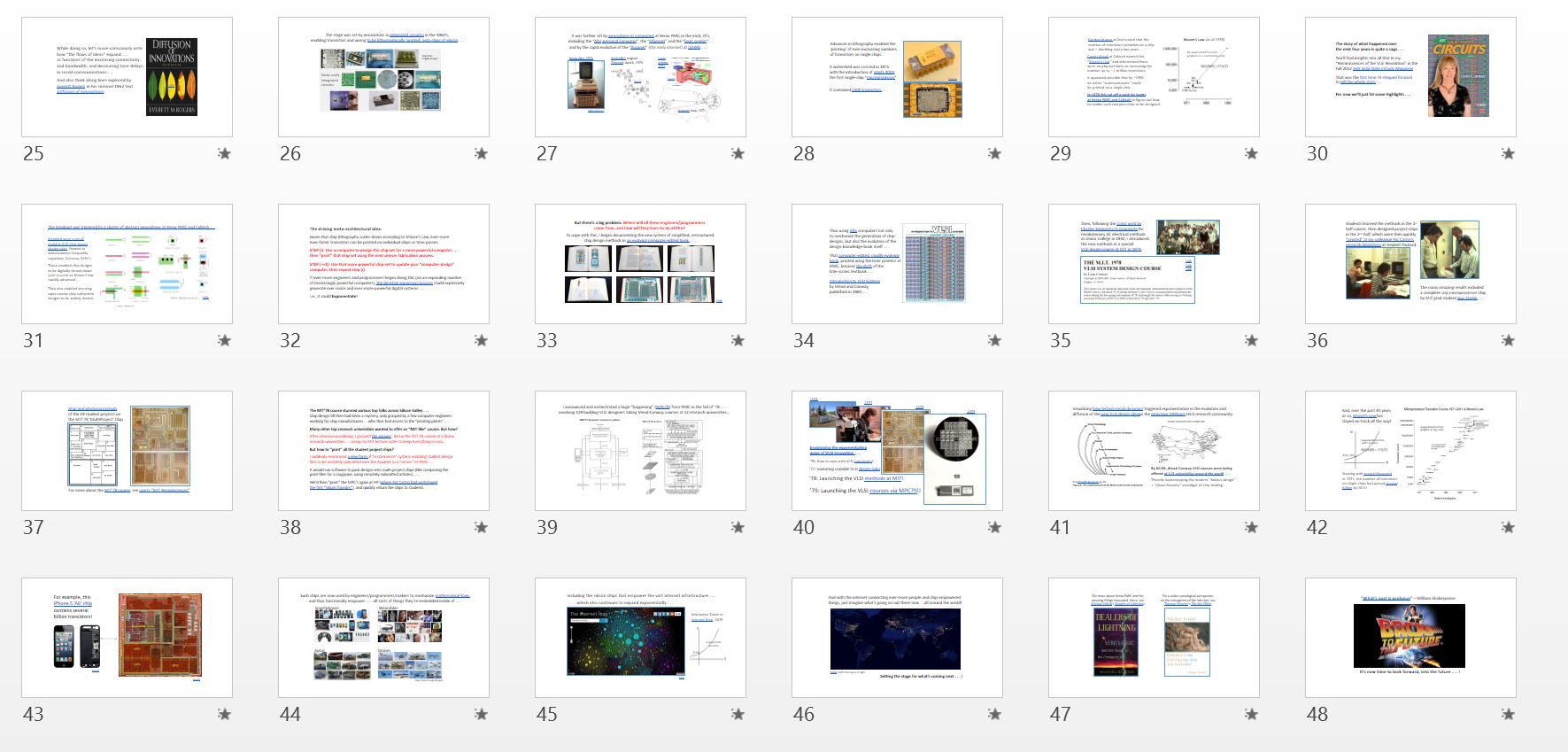
Task: Select the Back to the Future slide
Action: [x=1410, y=638]
